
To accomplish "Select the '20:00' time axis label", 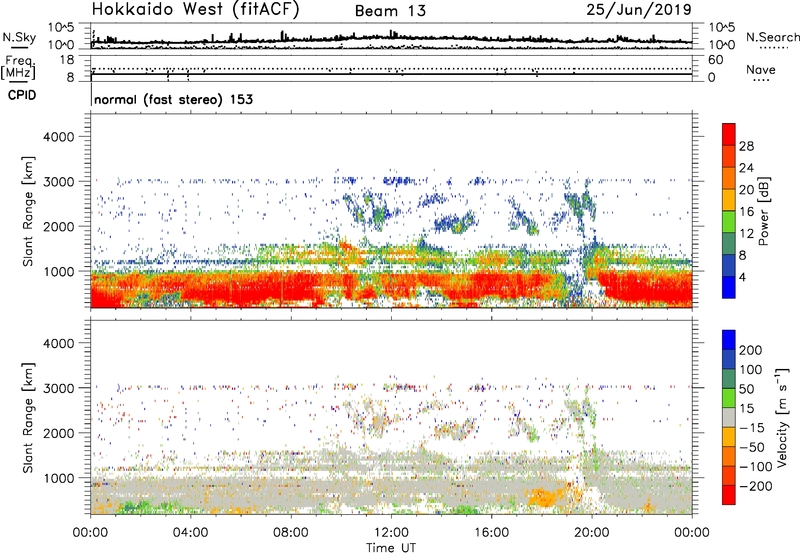I will tap(592, 533).
